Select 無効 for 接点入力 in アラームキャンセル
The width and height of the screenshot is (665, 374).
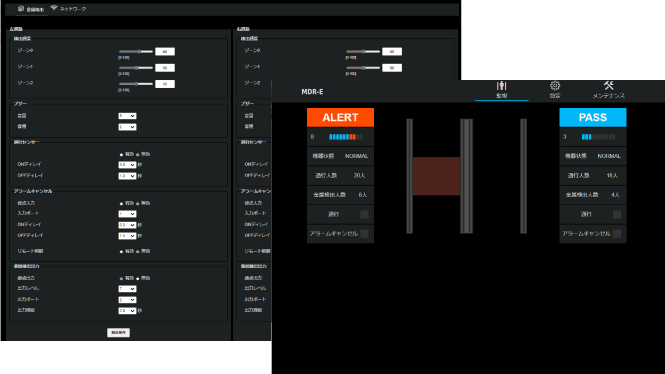click(137, 204)
